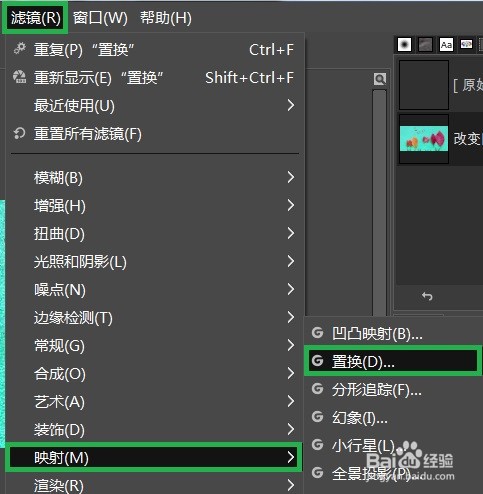The image size is (483, 494).
Task: Open the 映射(M) filter submenu
Action: (155, 458)
